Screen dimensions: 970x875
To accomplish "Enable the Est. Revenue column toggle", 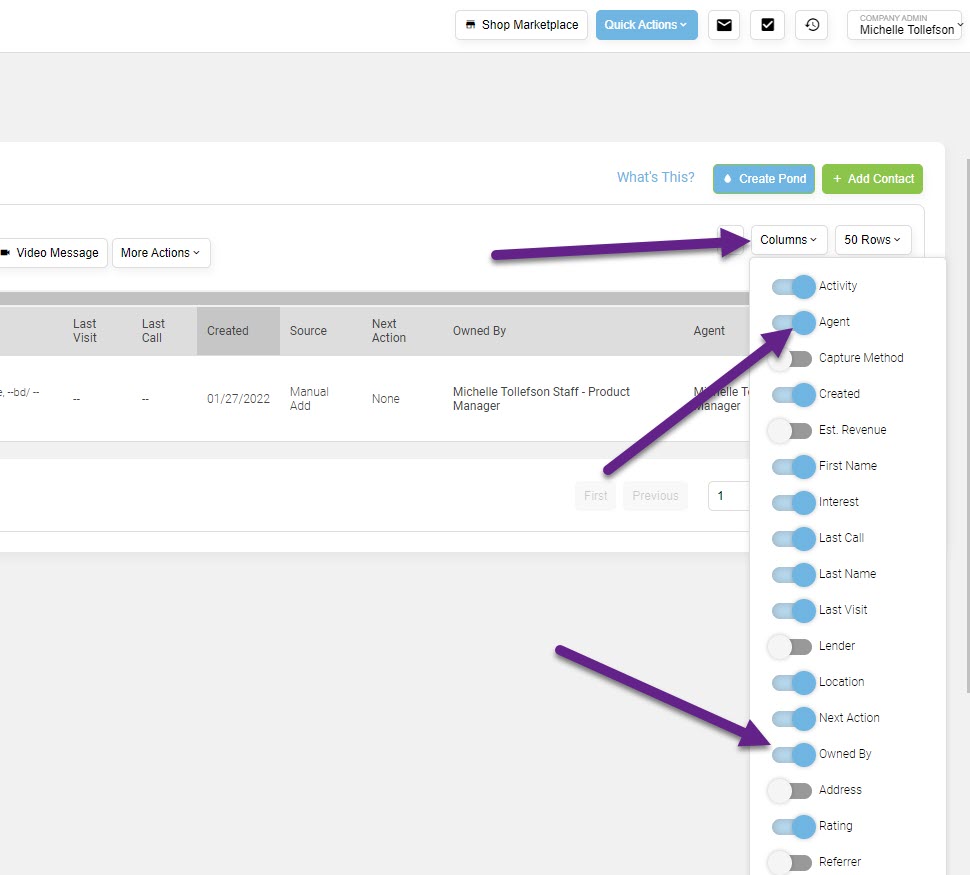I will [x=792, y=430].
